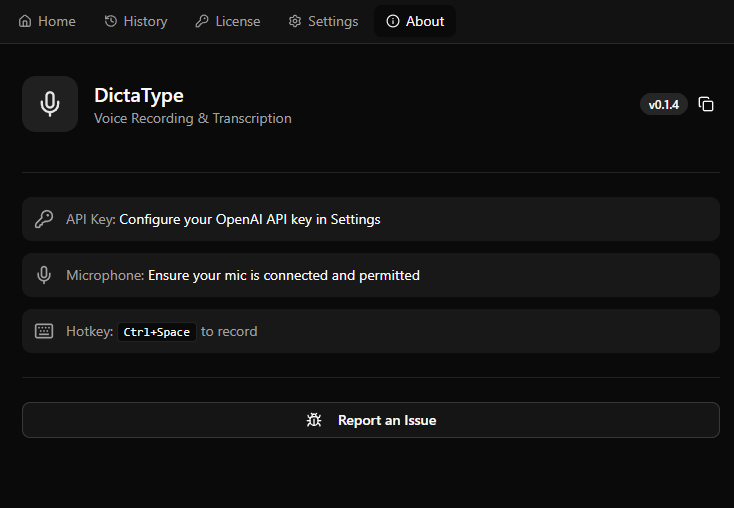Click the gear icon for Settings
The height and width of the screenshot is (508, 734).
click(295, 21)
